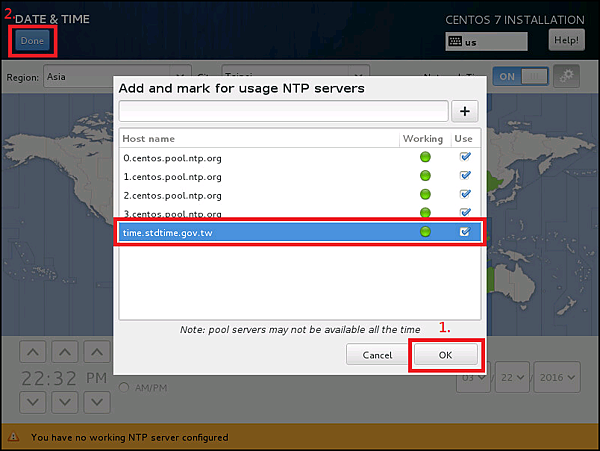Open the Help! button
This screenshot has width=600, height=451.
(566, 40)
